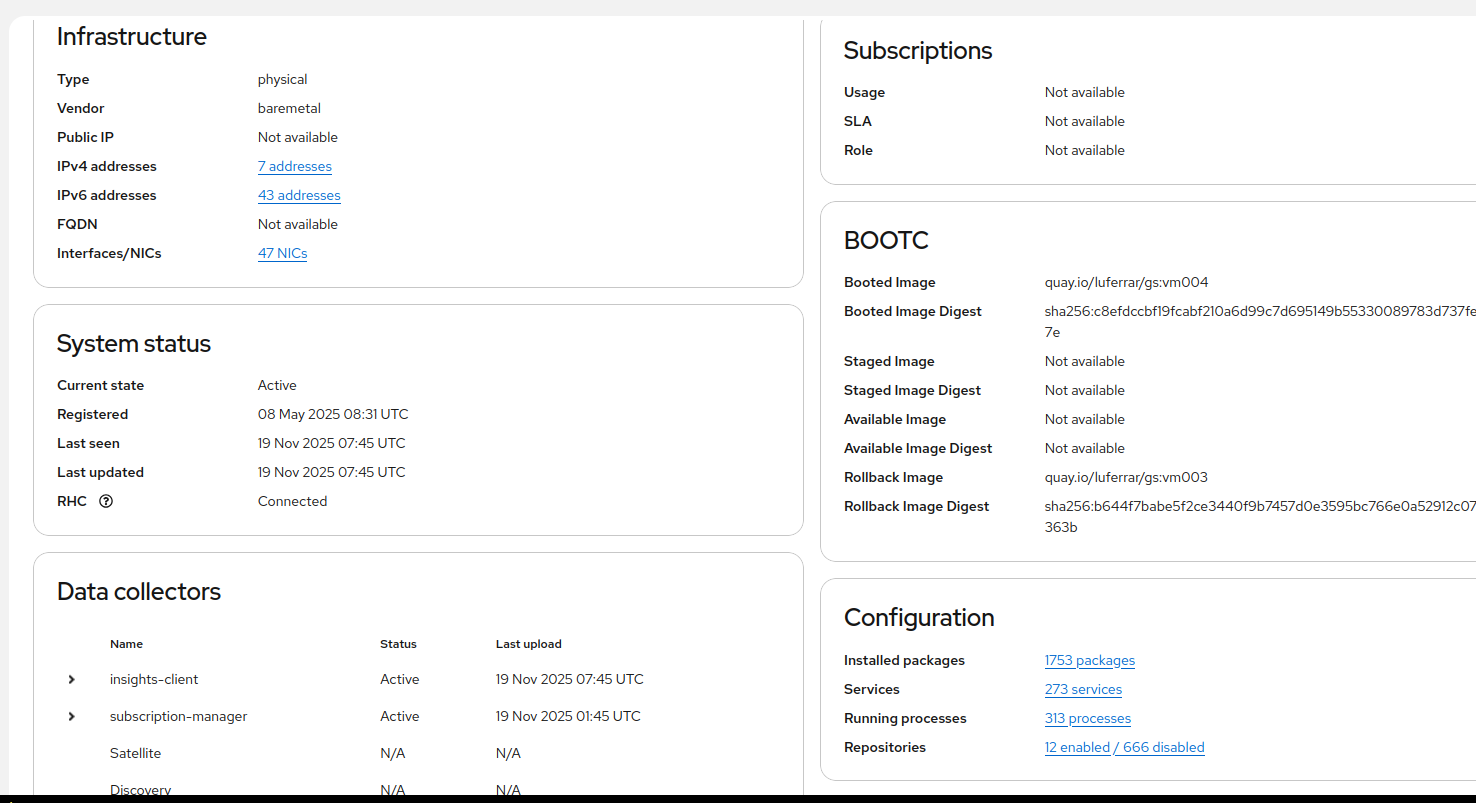
Task: Click the BOOTC card heading
Action: [x=886, y=240]
